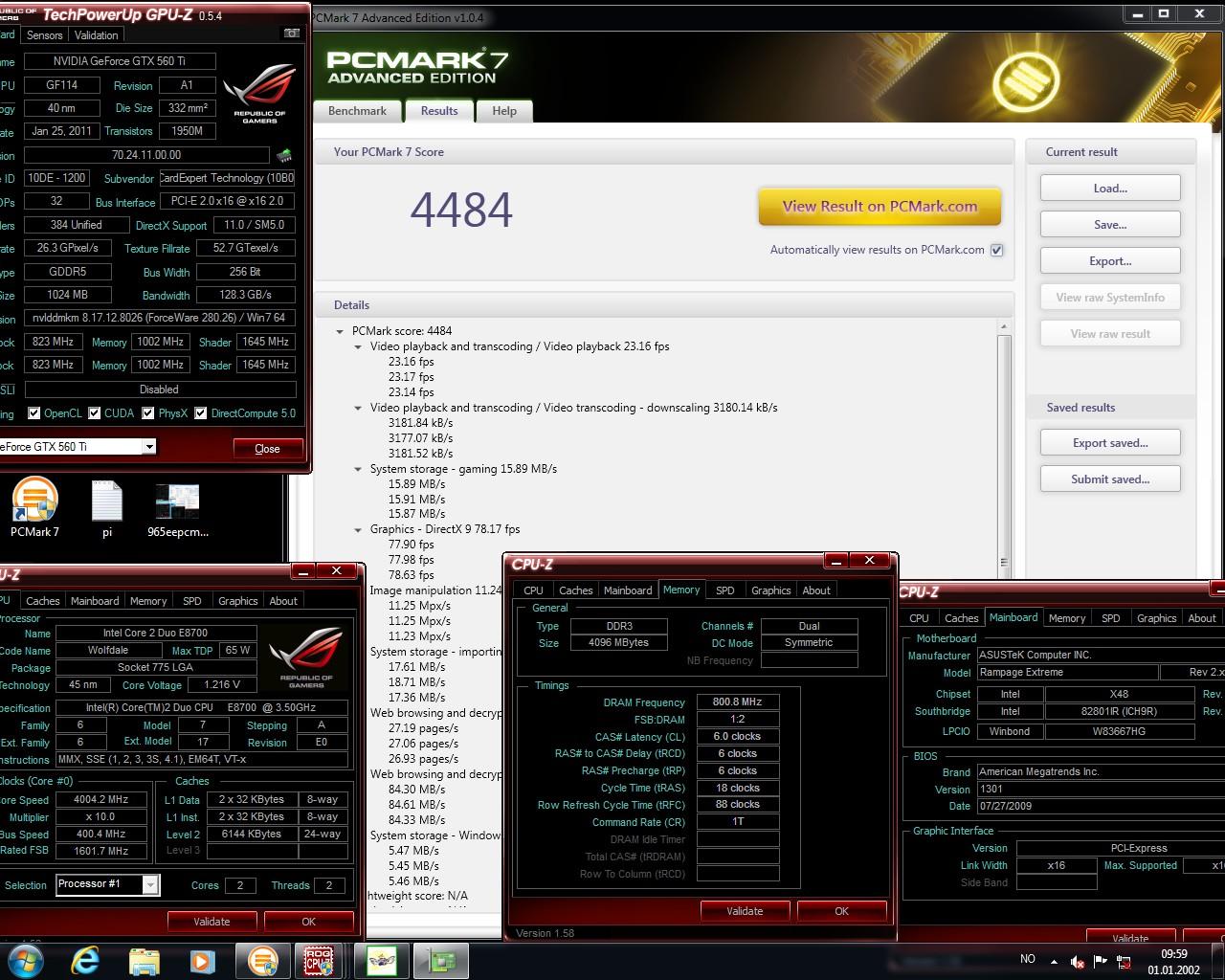The height and width of the screenshot is (980, 1225).
Task: Collapse the Graphics - DirectX 9 node
Action: (358, 529)
